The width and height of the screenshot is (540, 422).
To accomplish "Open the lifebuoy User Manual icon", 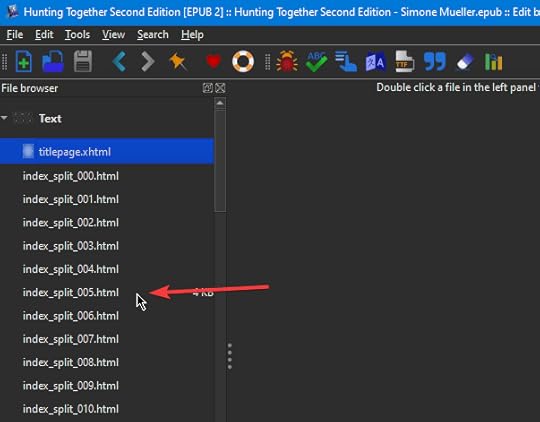I will click(243, 62).
